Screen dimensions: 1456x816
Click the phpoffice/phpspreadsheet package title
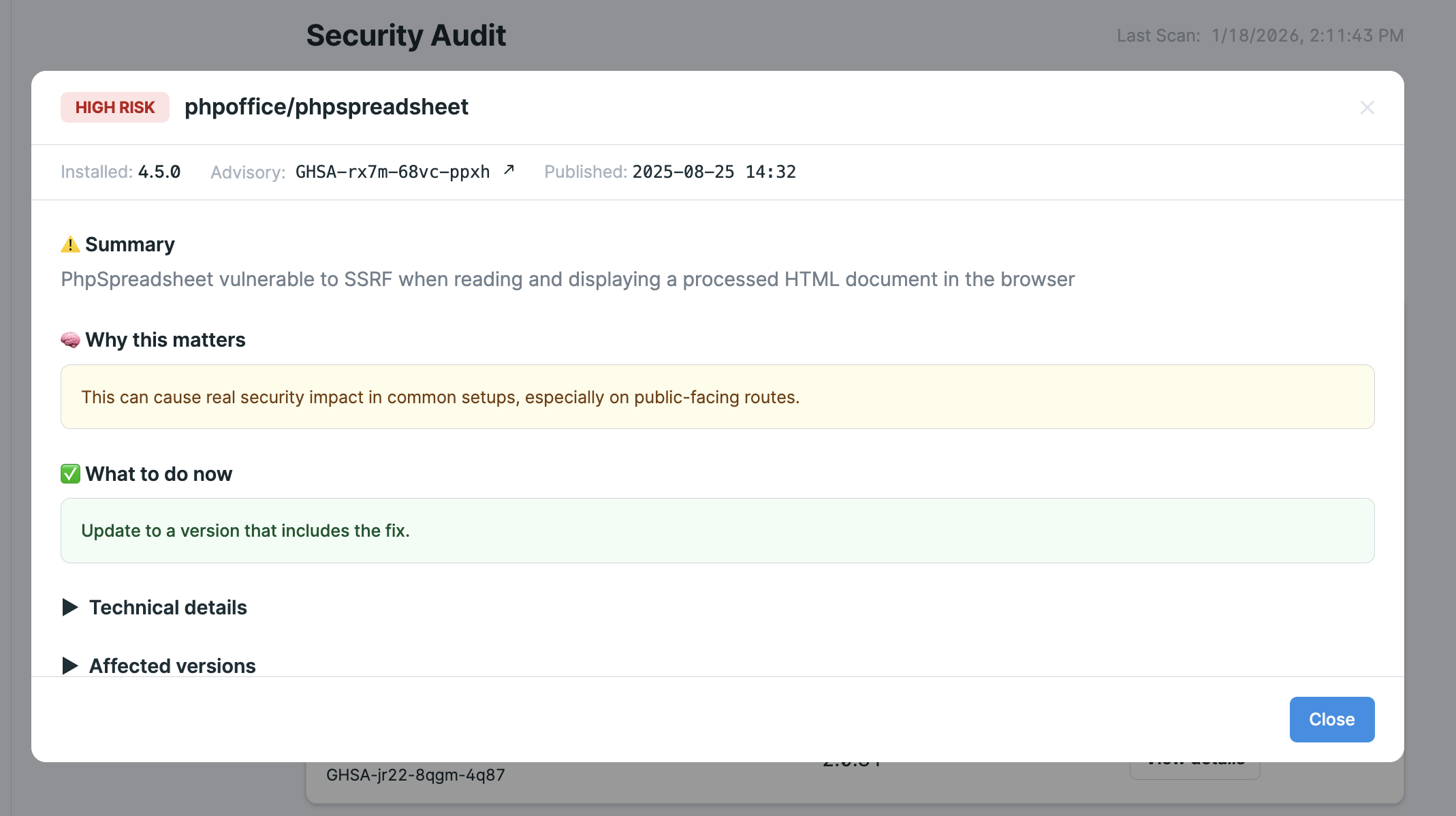326,107
